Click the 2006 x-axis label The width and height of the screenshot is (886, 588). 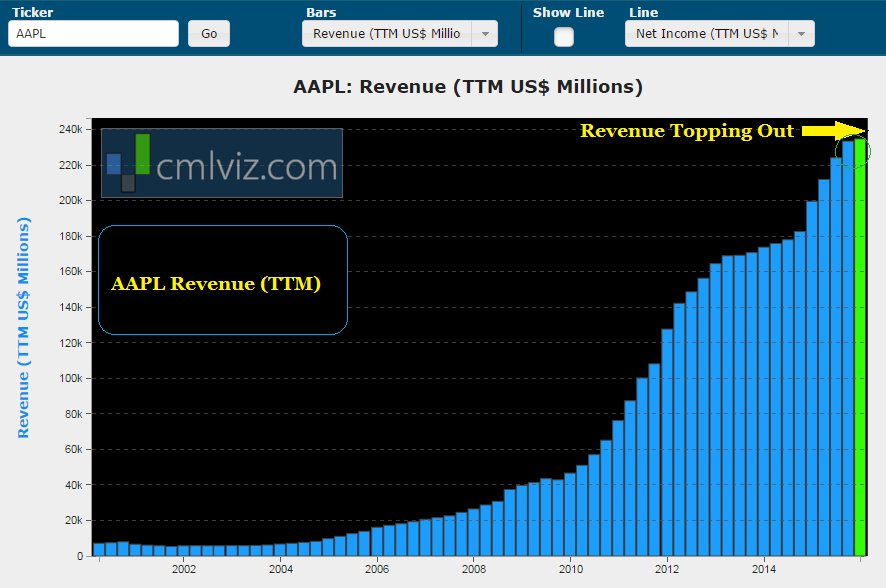click(x=376, y=569)
